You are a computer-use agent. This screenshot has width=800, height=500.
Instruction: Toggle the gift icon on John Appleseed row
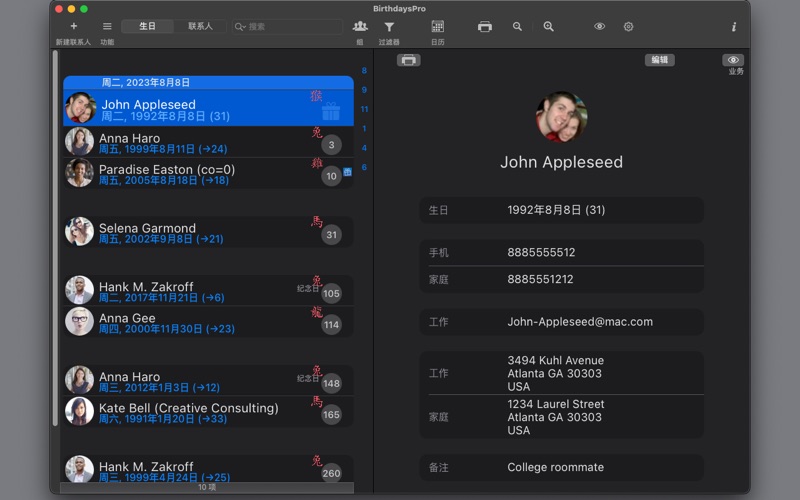[x=331, y=111]
